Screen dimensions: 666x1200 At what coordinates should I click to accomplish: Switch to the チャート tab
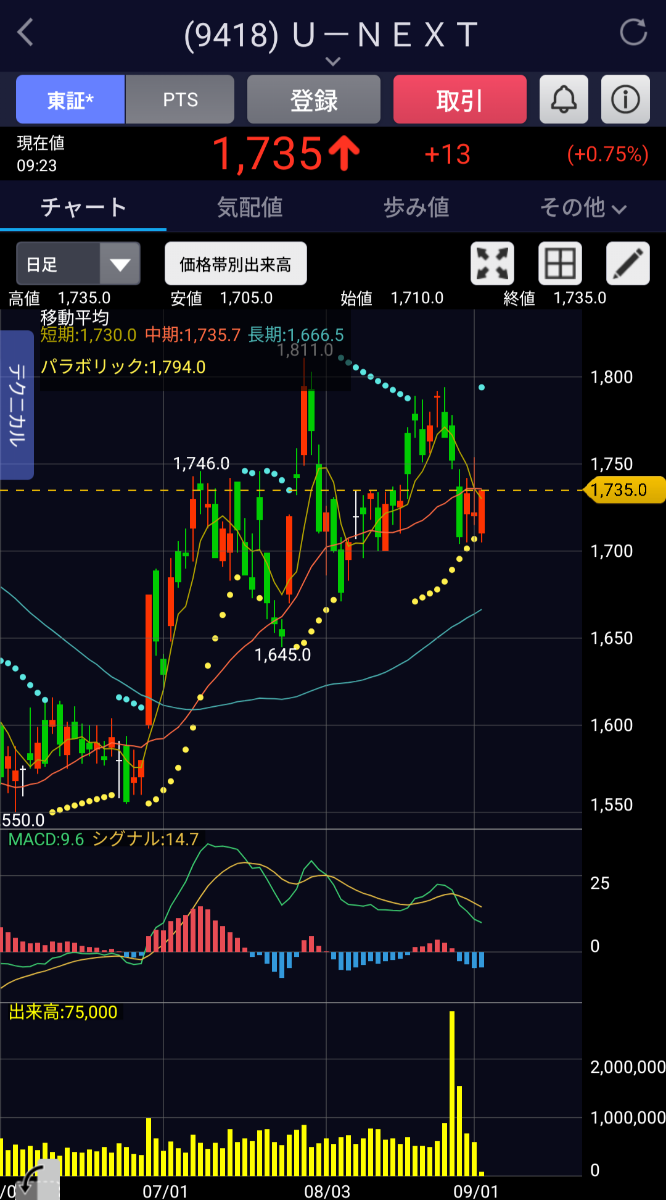(83, 207)
